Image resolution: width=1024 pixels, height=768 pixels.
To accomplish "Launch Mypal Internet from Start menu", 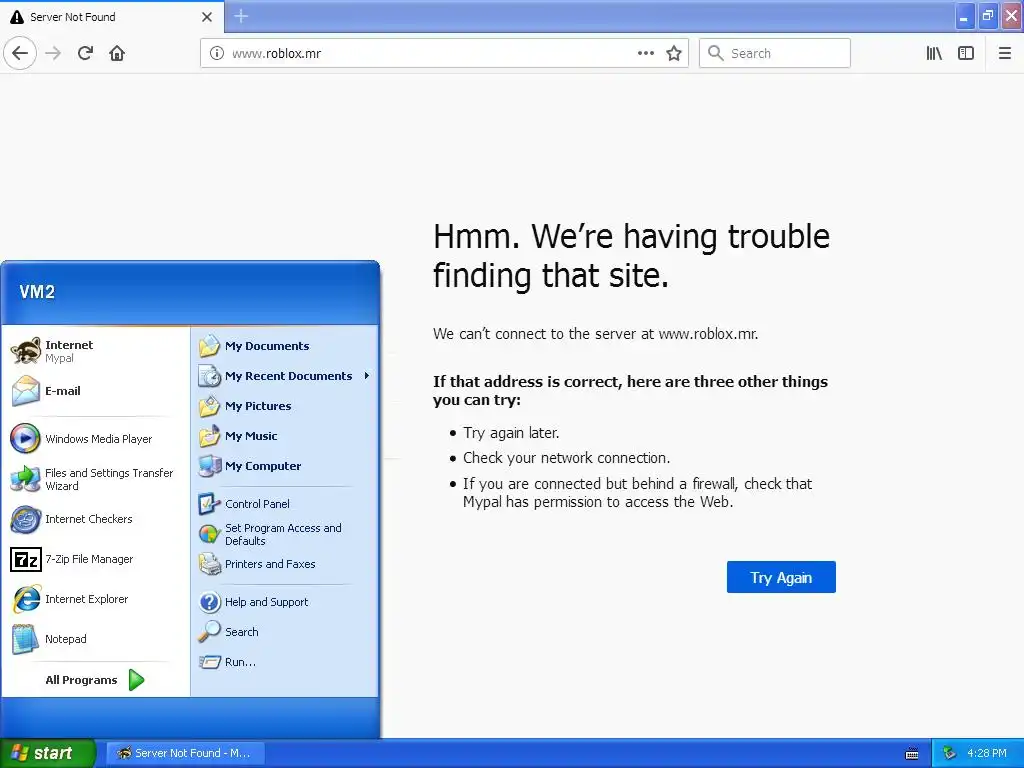I will [x=95, y=351].
